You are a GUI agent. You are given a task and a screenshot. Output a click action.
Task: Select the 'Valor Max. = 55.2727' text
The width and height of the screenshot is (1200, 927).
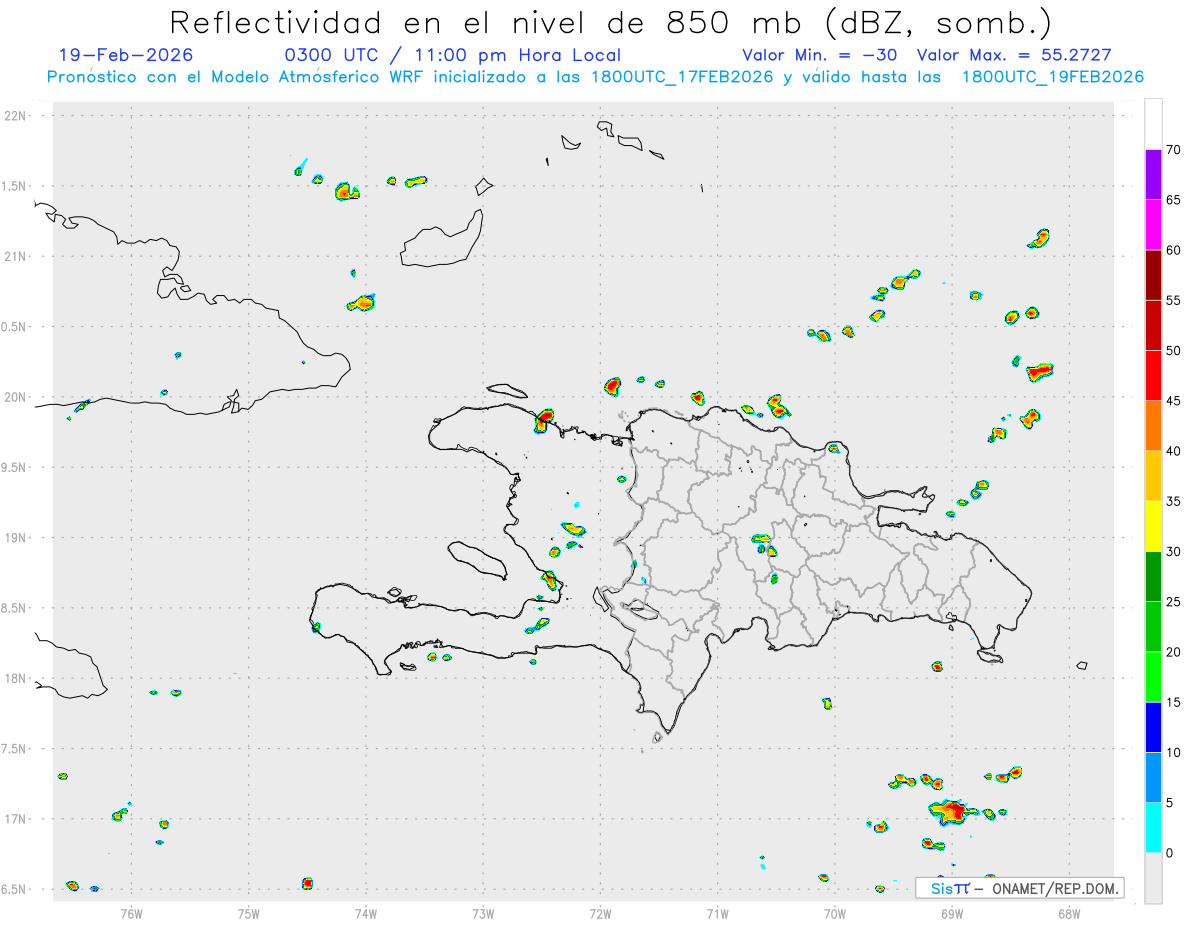[1014, 55]
